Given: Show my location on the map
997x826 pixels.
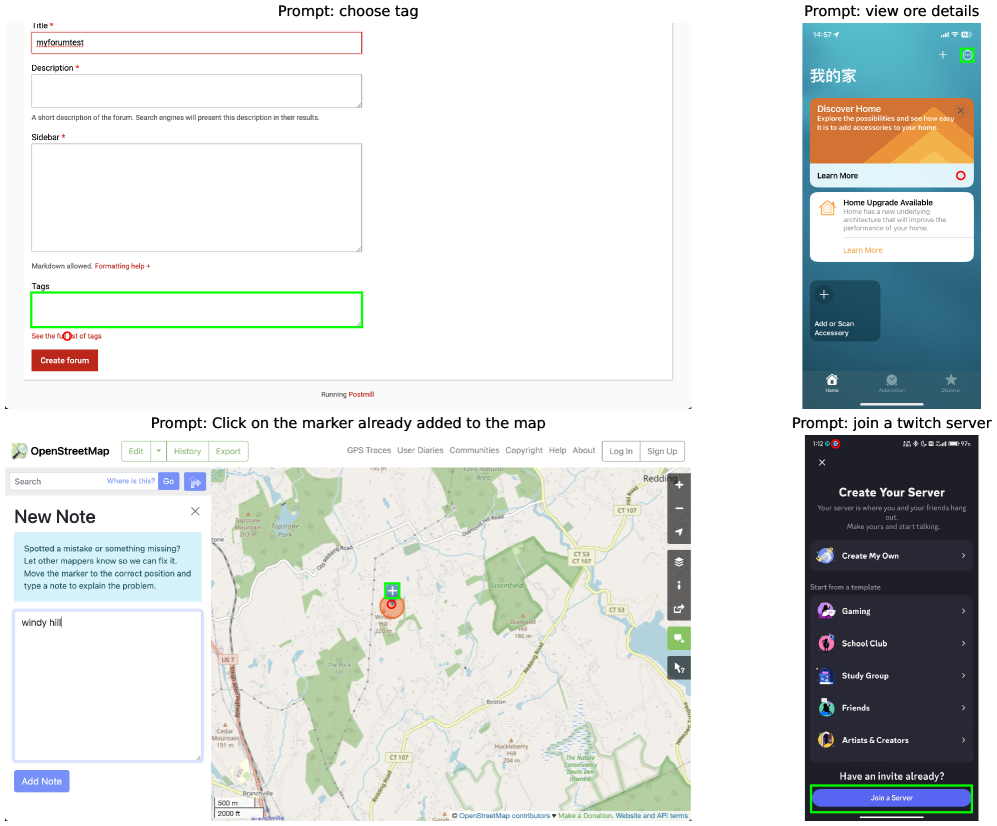Looking at the screenshot, I should click(678, 532).
